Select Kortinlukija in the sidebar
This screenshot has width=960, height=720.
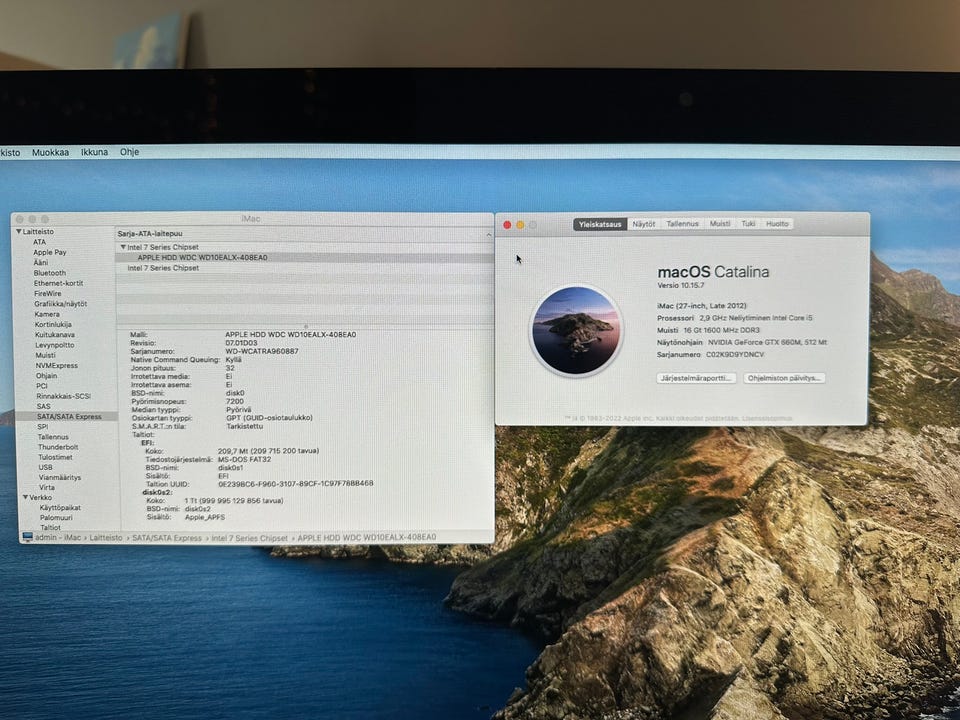53,324
